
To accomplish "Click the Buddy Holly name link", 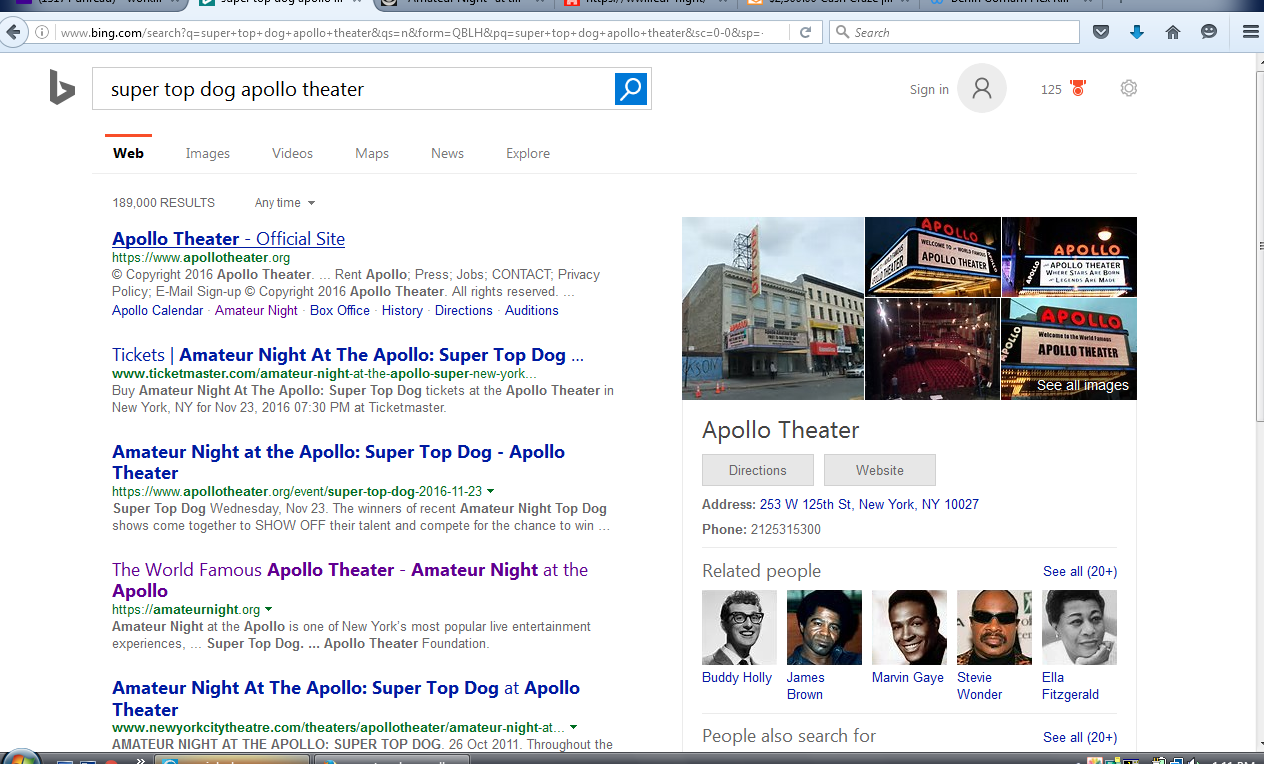I will pos(737,677).
